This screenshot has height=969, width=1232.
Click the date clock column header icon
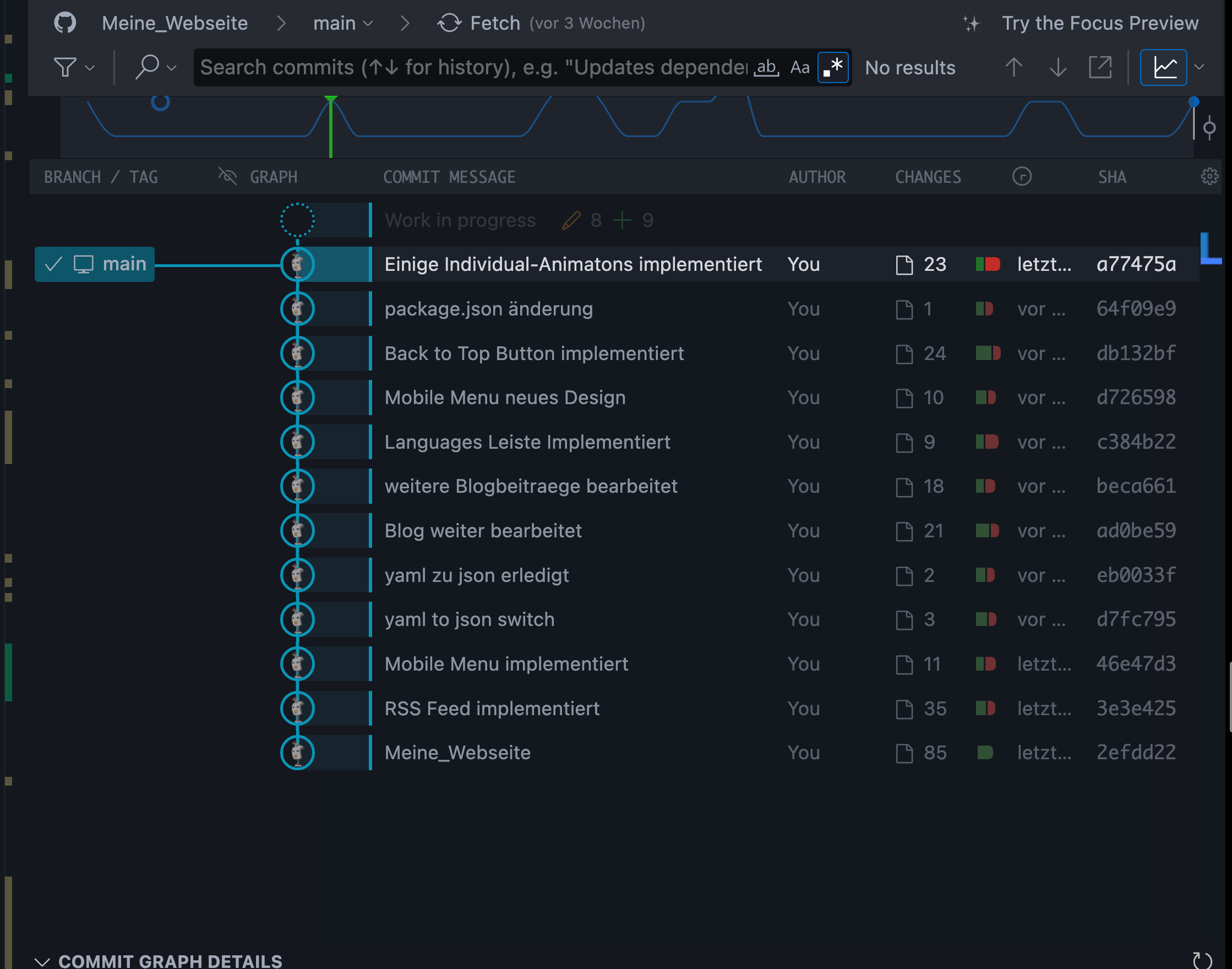point(1022,176)
